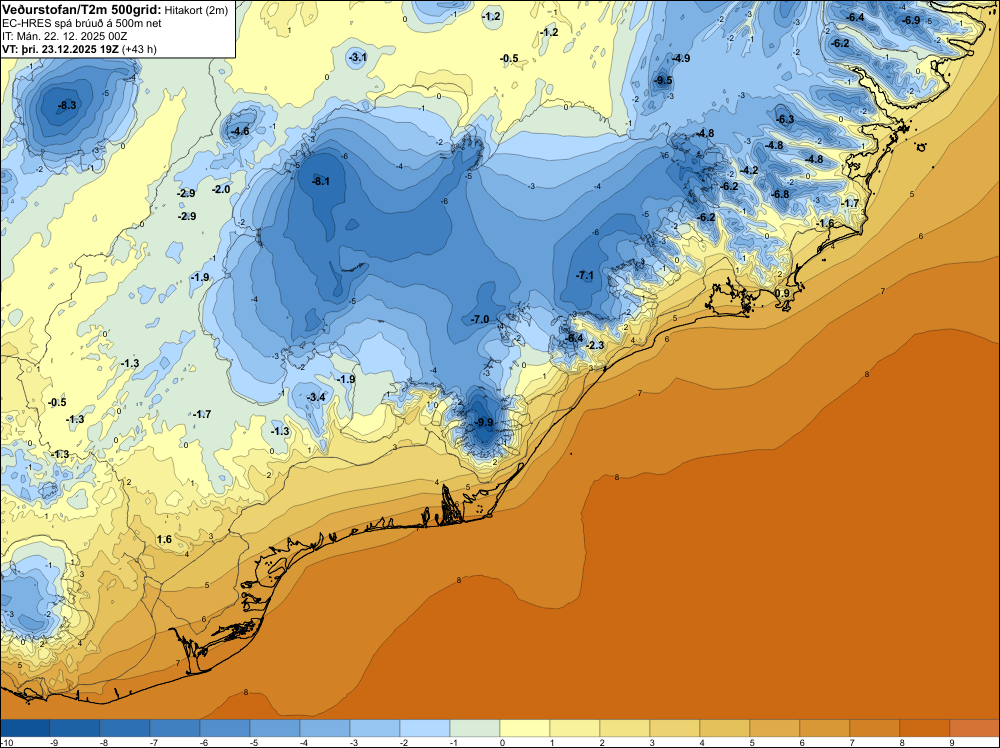The height and width of the screenshot is (748, 1000).
Task: Select the color bar swatch between -7 and -6
Action: coord(175,728)
